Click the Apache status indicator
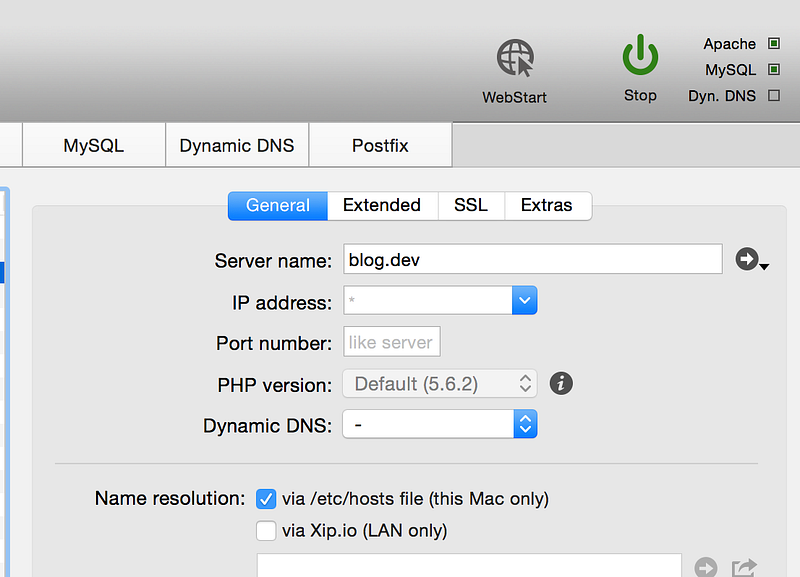This screenshot has height=577, width=800. pos(774,43)
